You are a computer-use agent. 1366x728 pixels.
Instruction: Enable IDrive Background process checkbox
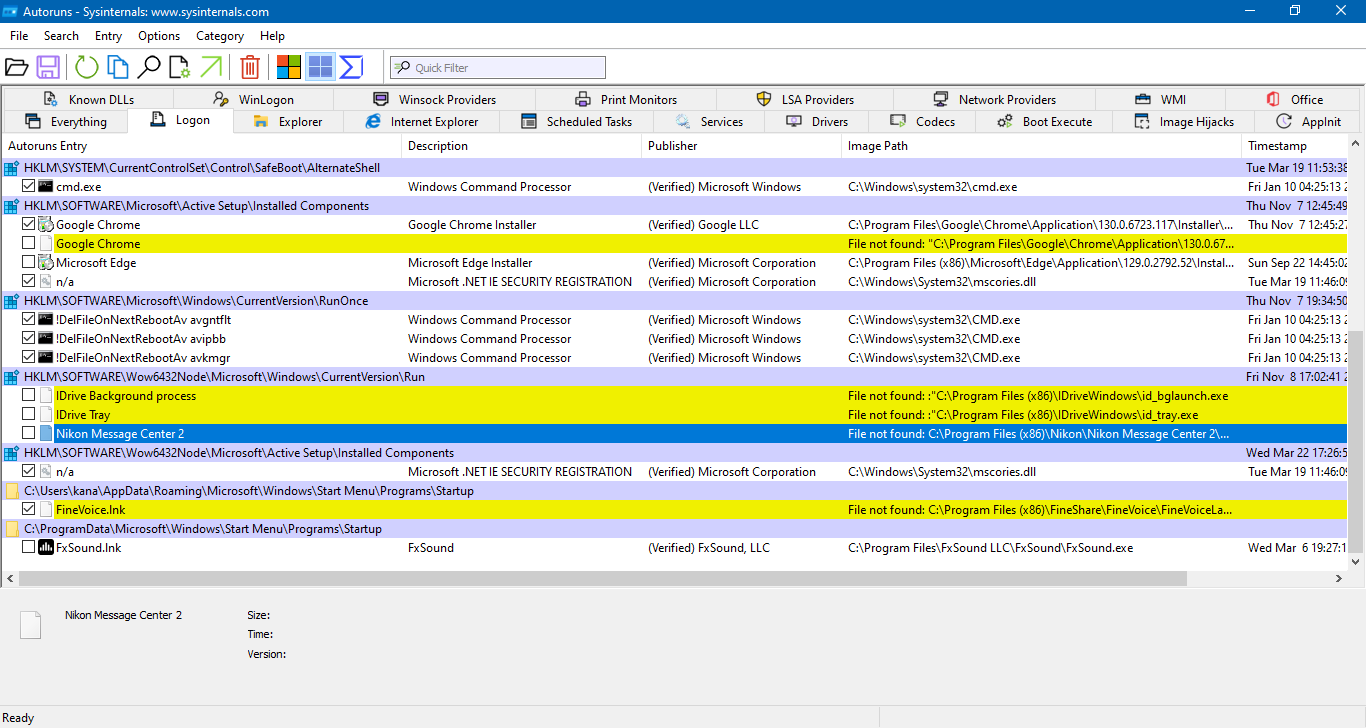(x=29, y=395)
